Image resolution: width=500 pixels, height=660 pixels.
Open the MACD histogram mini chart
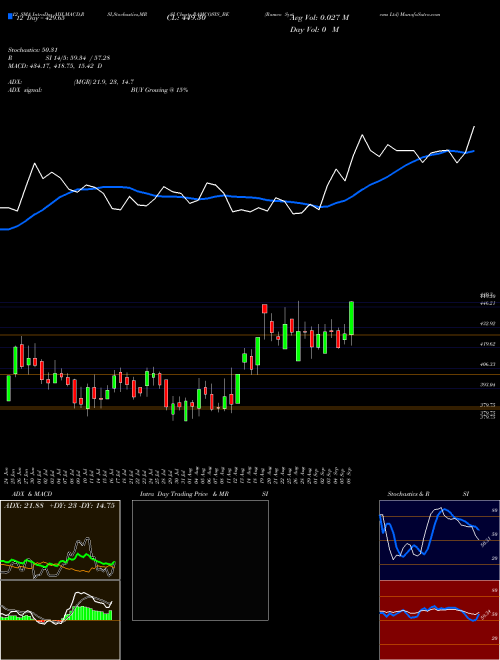click(60, 620)
